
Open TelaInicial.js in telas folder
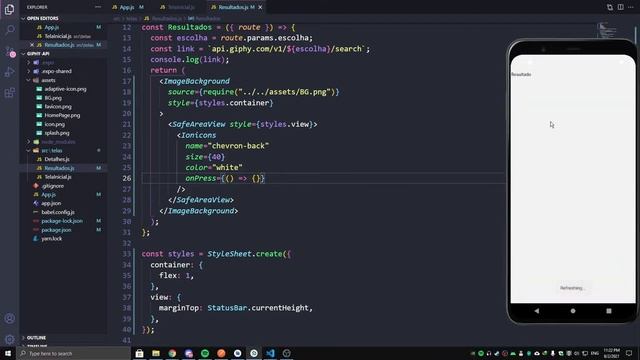click(x=58, y=177)
